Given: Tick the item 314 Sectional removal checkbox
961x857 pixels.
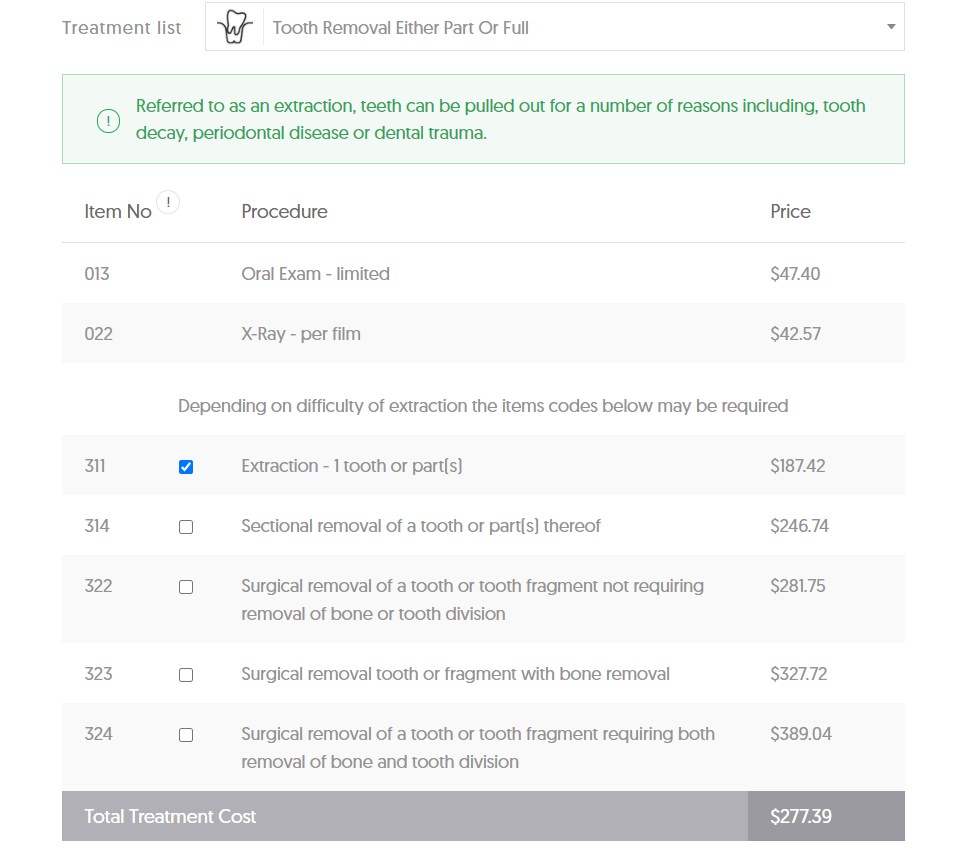Looking at the screenshot, I should 186,527.
